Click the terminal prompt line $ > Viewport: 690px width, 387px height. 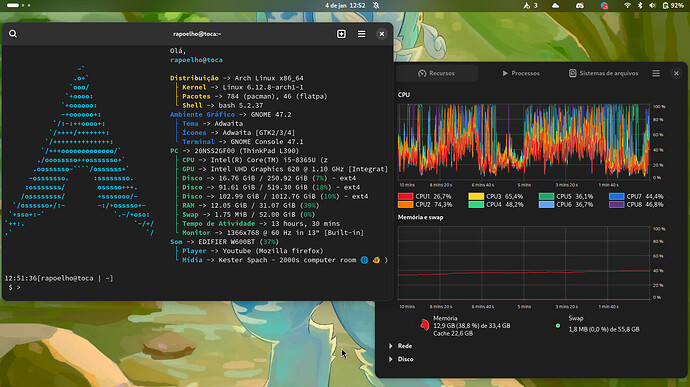15,287
